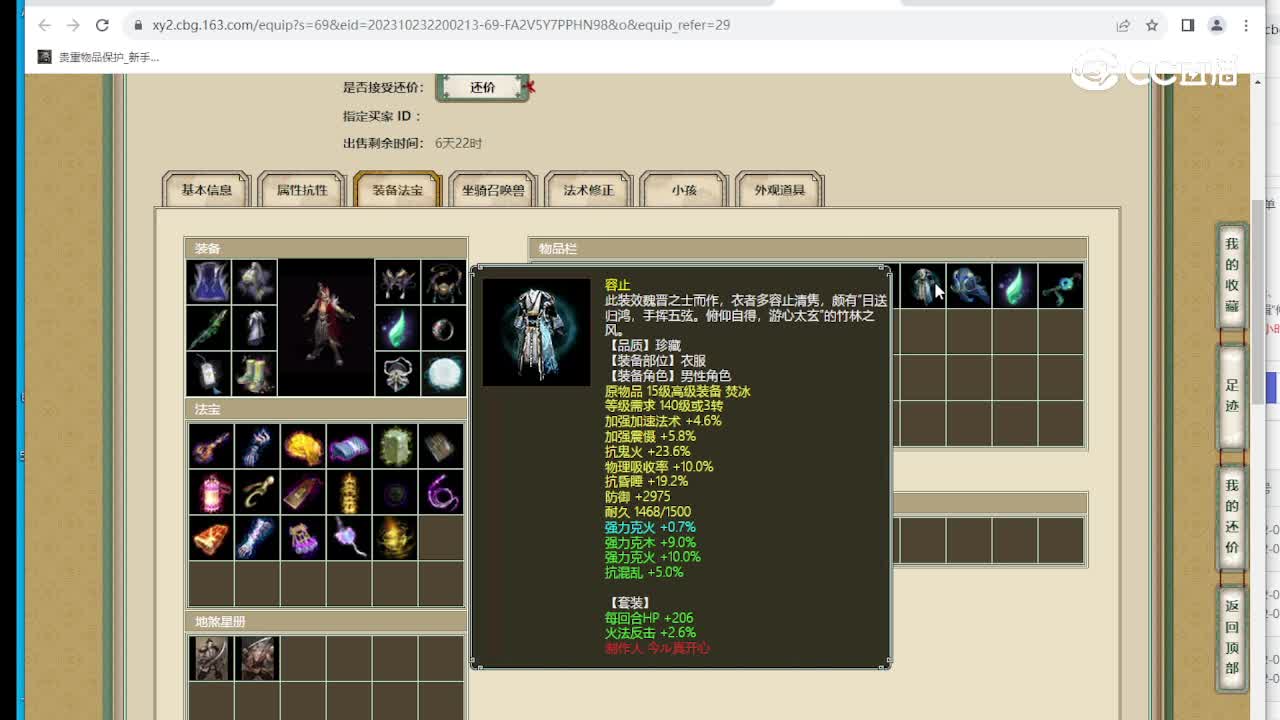
Task: Open the 基本信息 tab
Action: (x=206, y=189)
